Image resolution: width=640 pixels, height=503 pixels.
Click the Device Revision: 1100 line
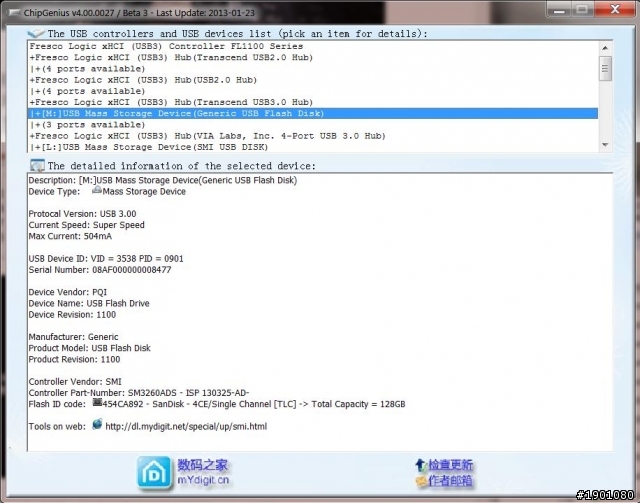tap(72, 315)
